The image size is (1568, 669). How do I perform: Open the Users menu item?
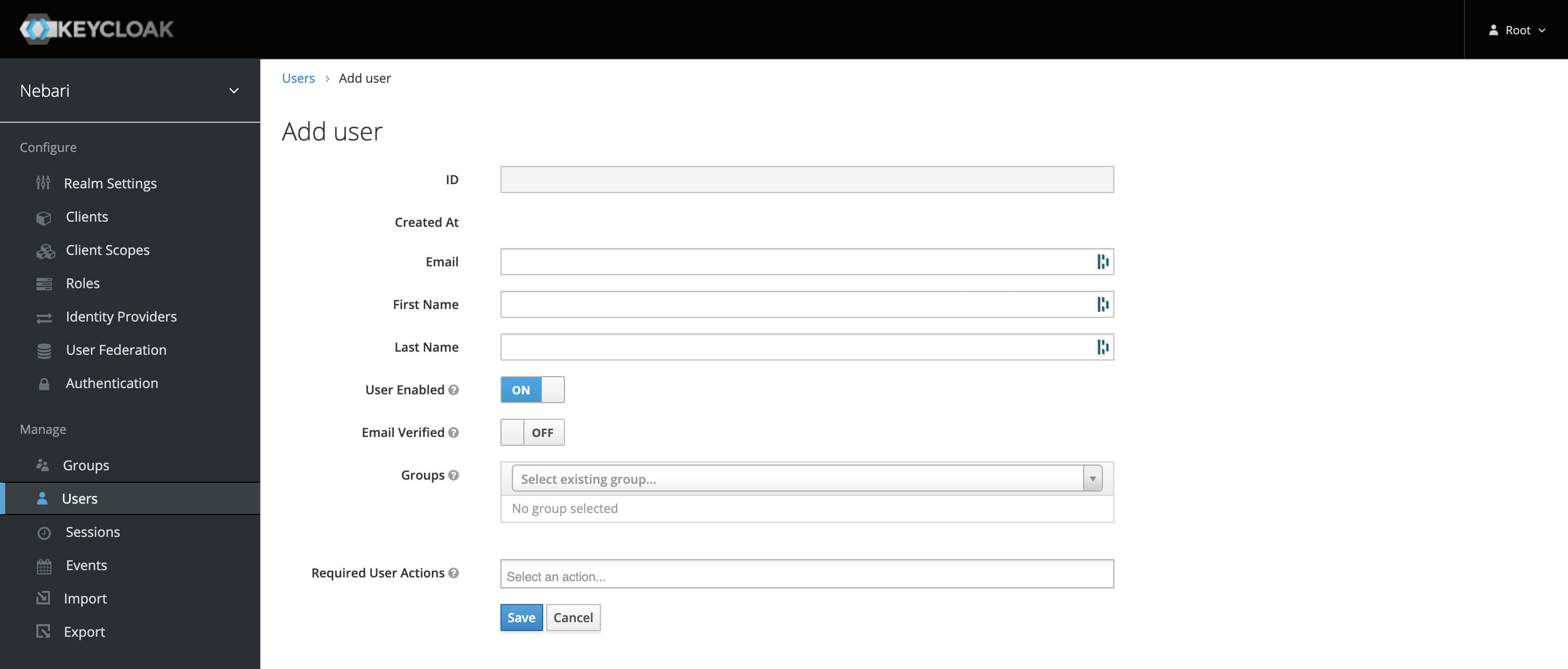click(79, 498)
